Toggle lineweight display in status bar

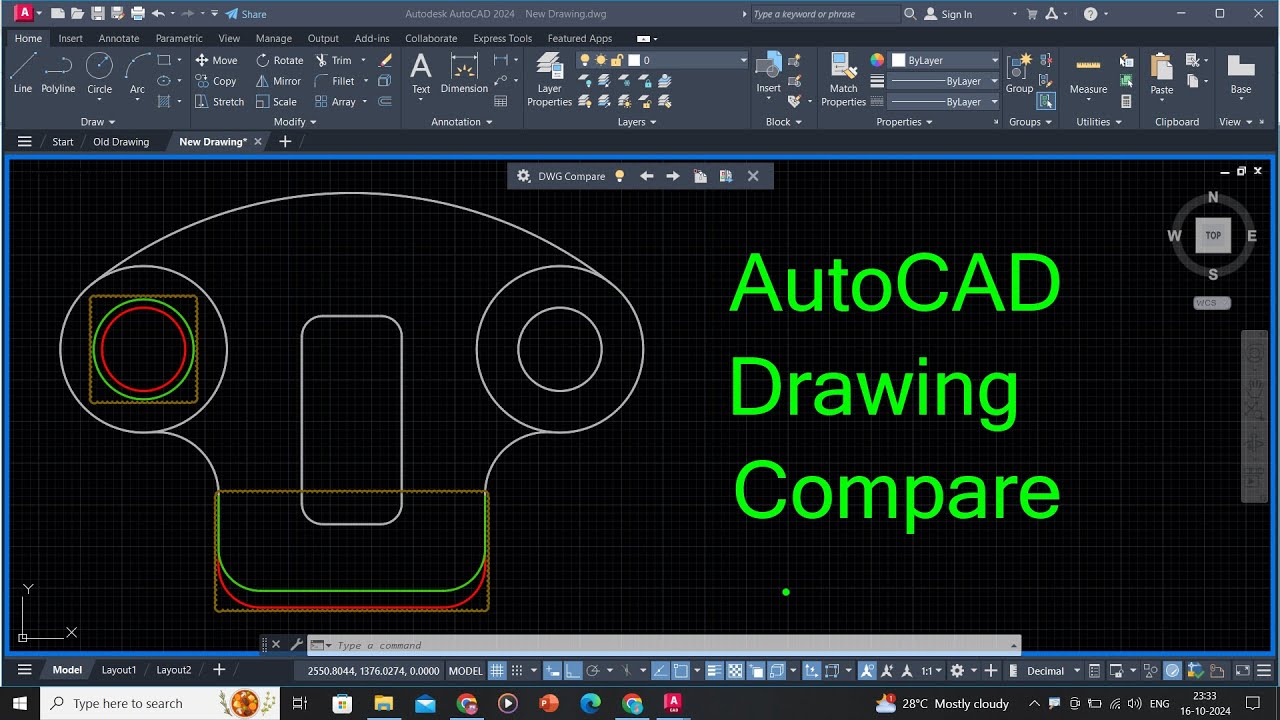coord(714,670)
